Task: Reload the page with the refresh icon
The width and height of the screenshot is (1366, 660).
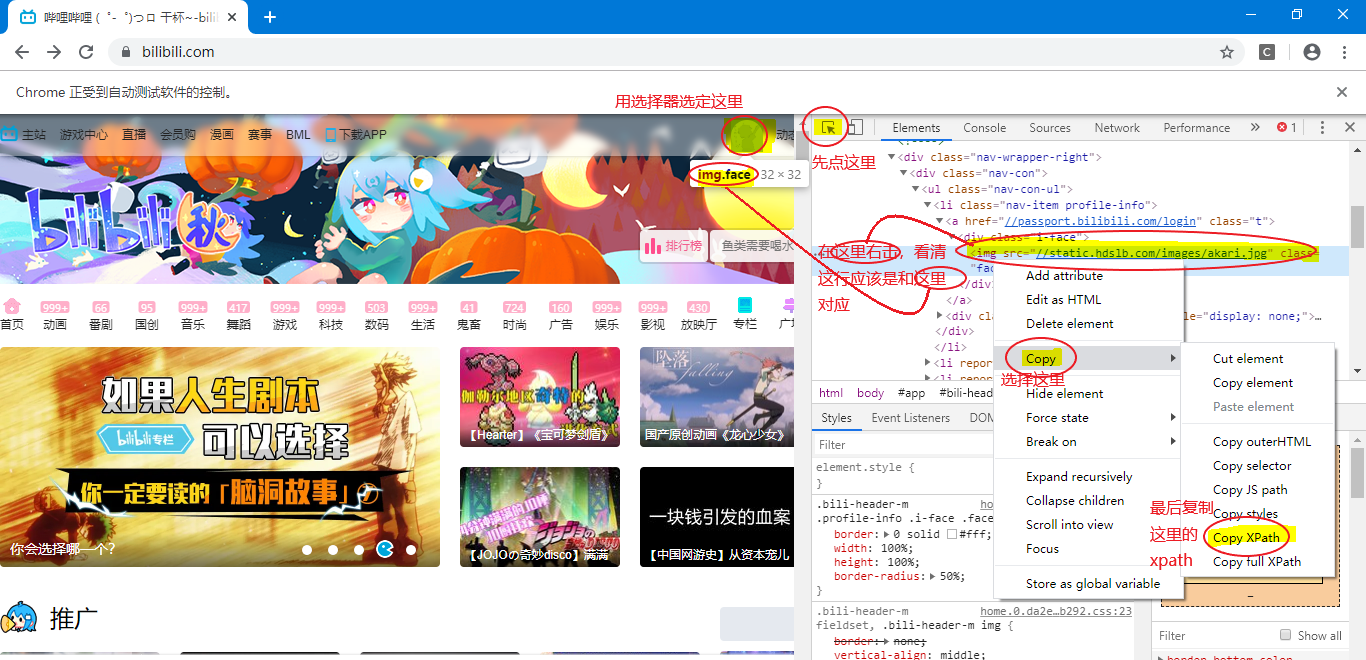Action: coord(86,52)
